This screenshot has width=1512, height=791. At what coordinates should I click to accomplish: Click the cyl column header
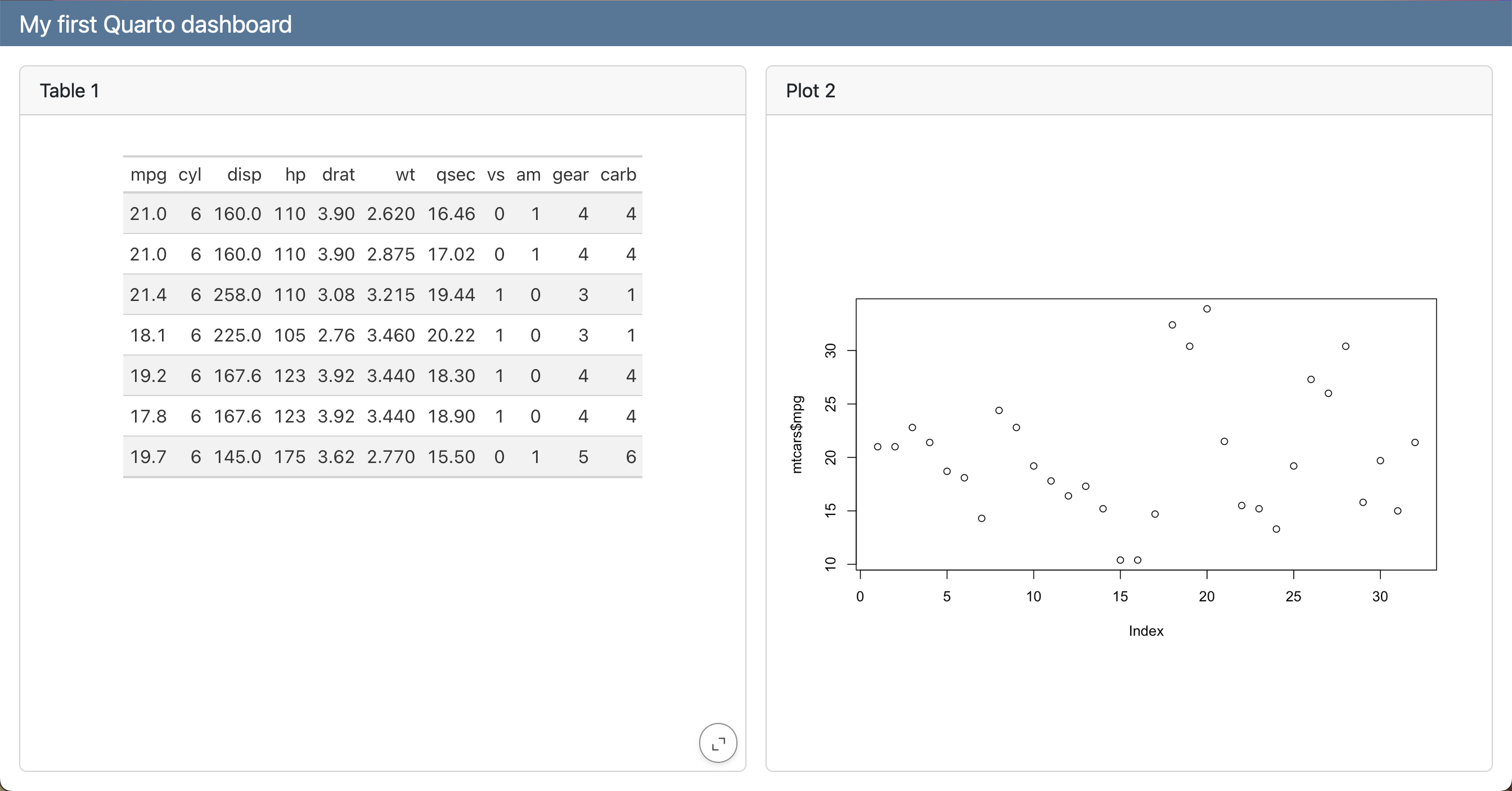(190, 174)
